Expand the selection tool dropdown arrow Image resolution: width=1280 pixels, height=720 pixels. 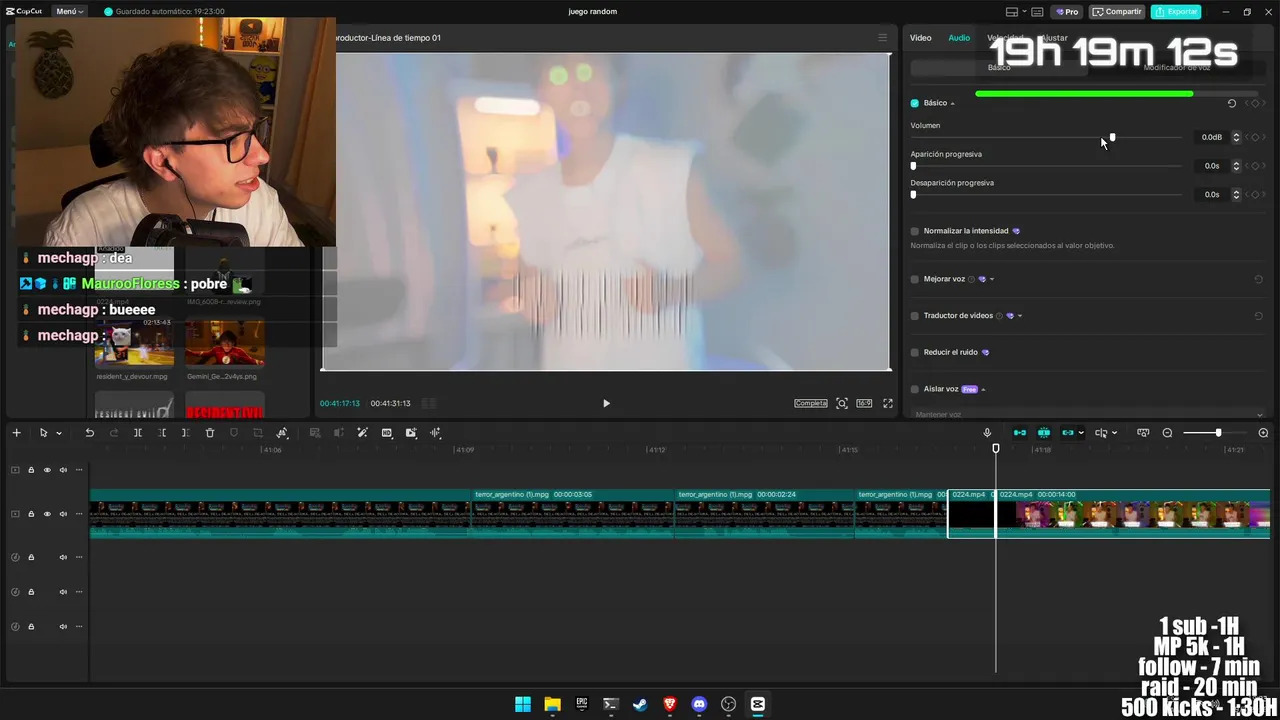[x=59, y=433]
